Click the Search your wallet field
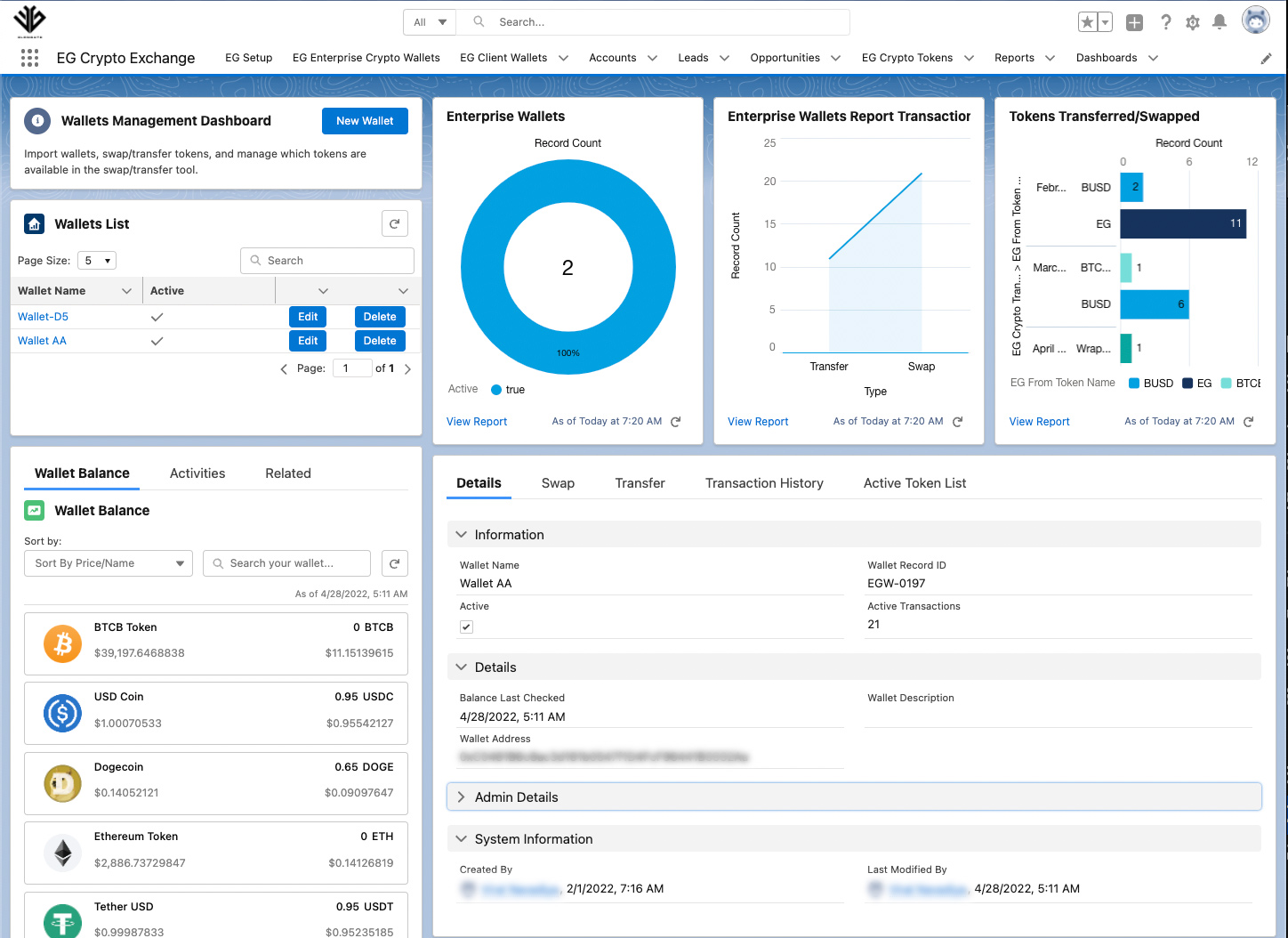 click(x=286, y=563)
